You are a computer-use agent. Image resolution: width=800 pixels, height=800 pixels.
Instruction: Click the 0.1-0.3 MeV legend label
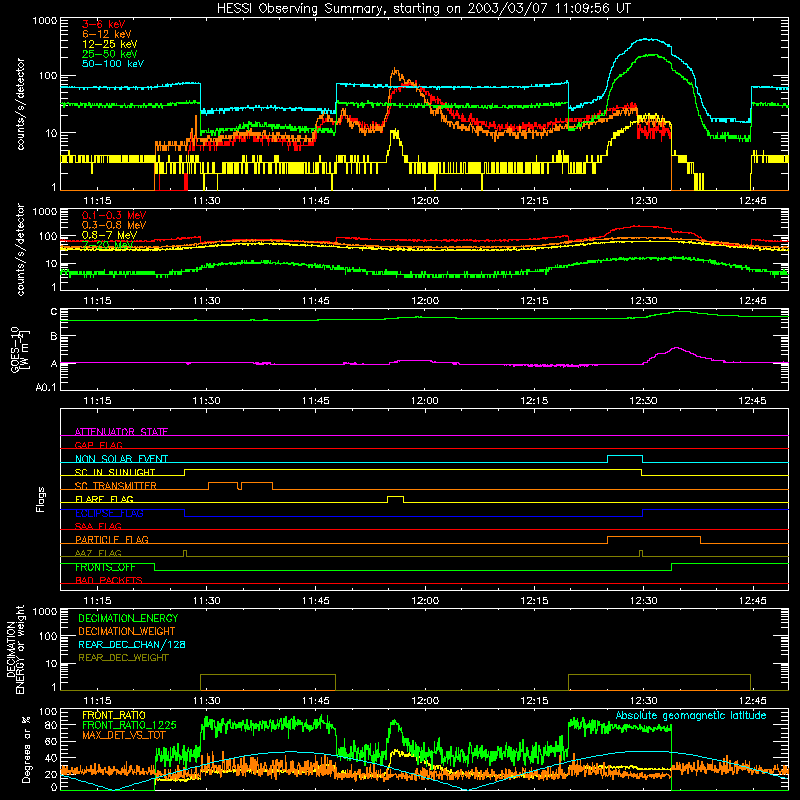pos(114,216)
